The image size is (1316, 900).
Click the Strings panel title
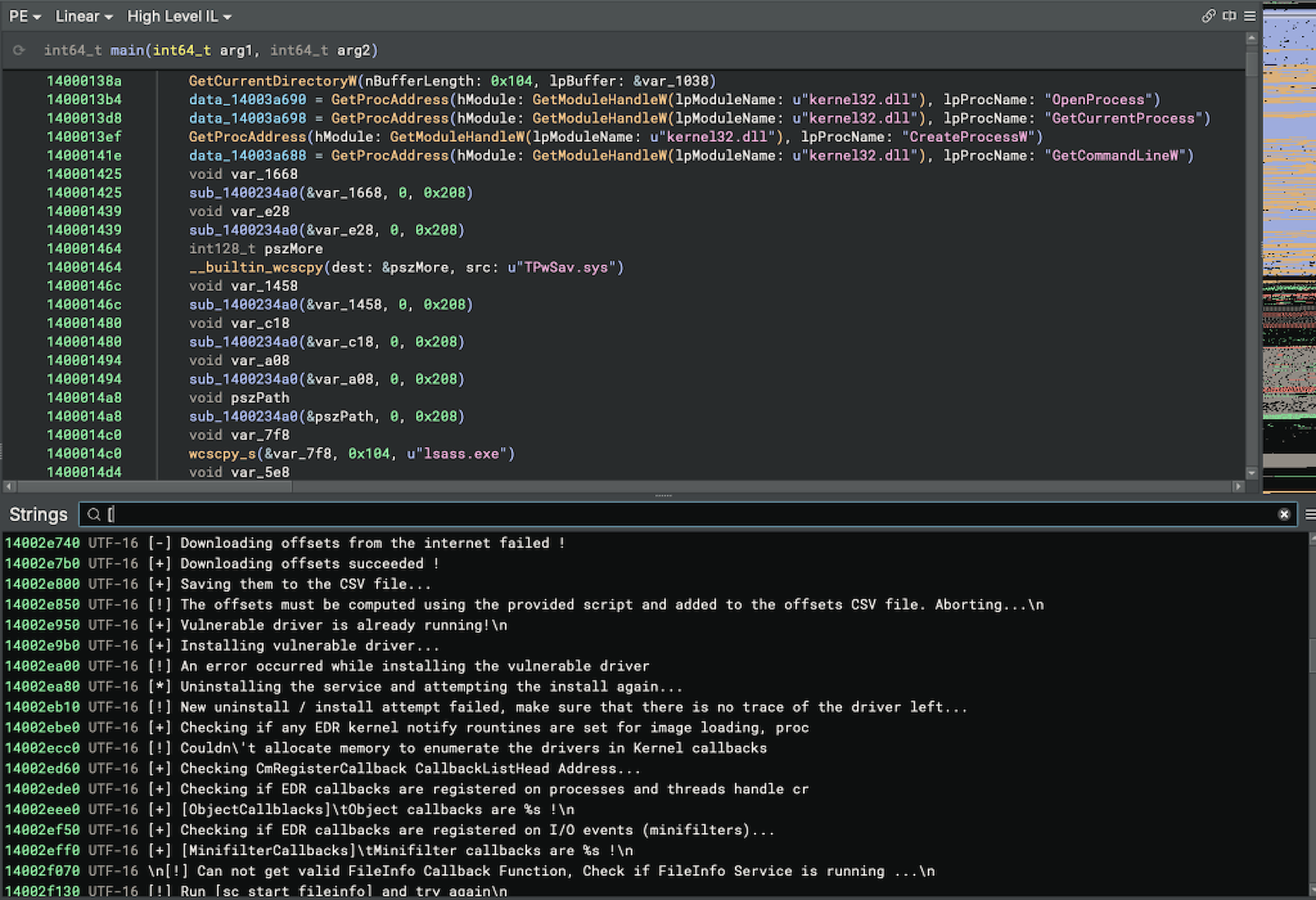[x=38, y=514]
